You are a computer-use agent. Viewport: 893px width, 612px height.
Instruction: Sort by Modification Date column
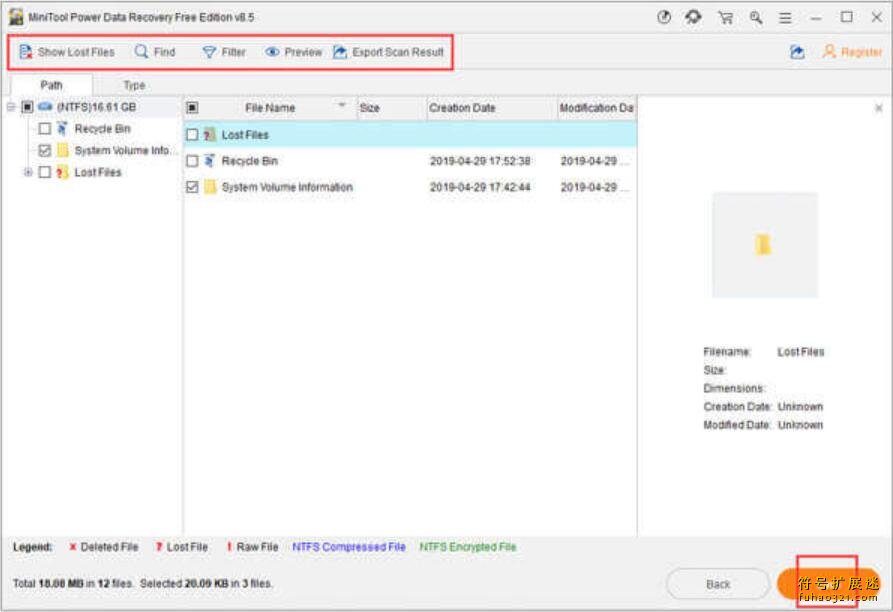[x=596, y=108]
